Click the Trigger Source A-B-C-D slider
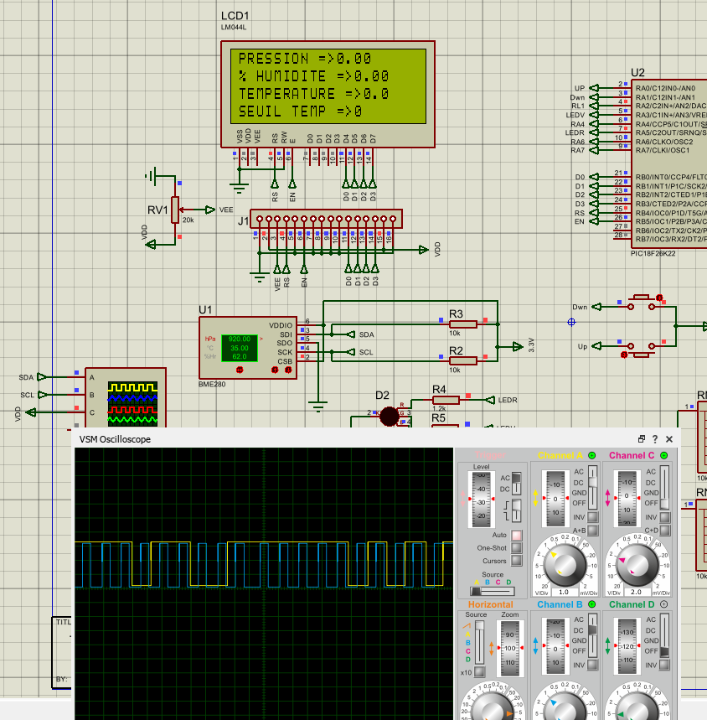Image resolution: width=707 pixels, height=720 pixels. [492, 591]
